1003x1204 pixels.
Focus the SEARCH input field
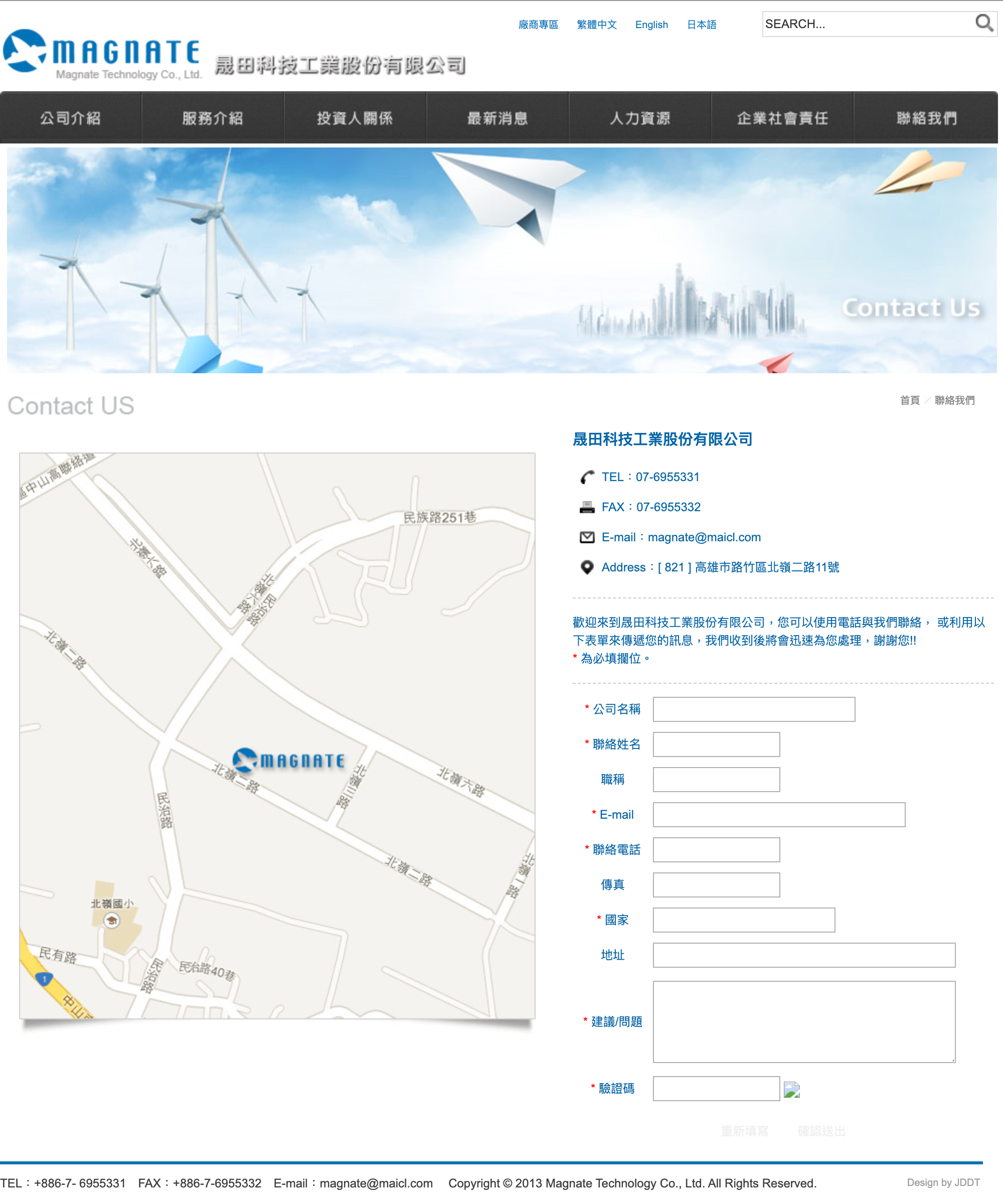coord(868,24)
